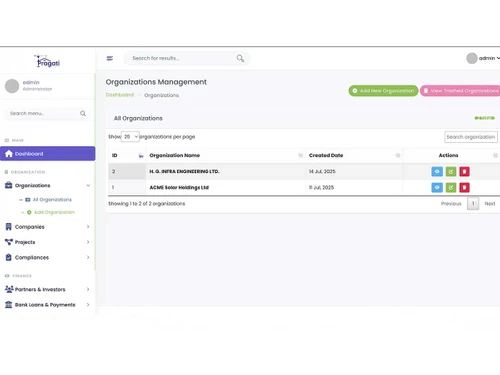
Task: Click the Organizations briefcase icon
Action: (x=9, y=185)
